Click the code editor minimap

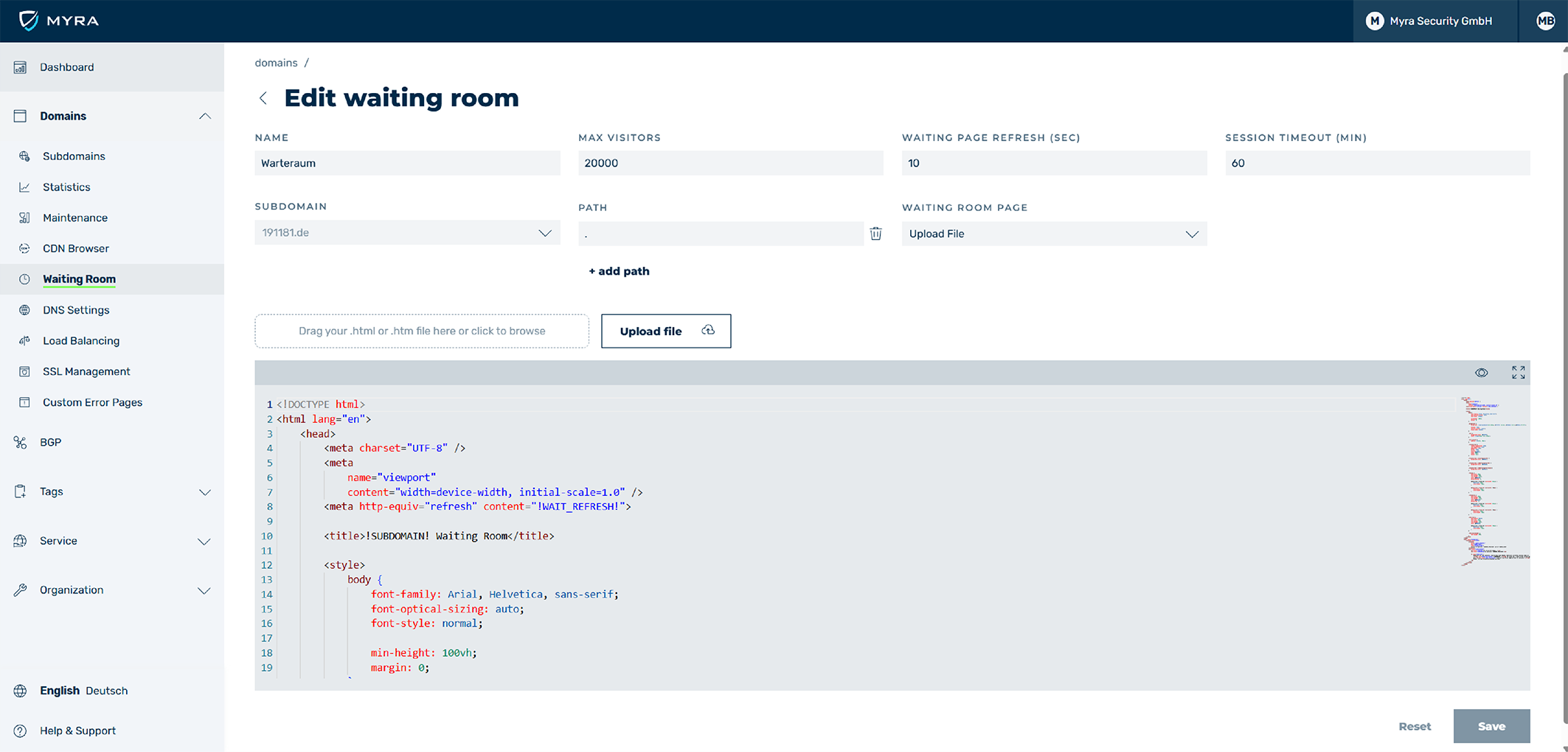pyautogui.click(x=1494, y=482)
